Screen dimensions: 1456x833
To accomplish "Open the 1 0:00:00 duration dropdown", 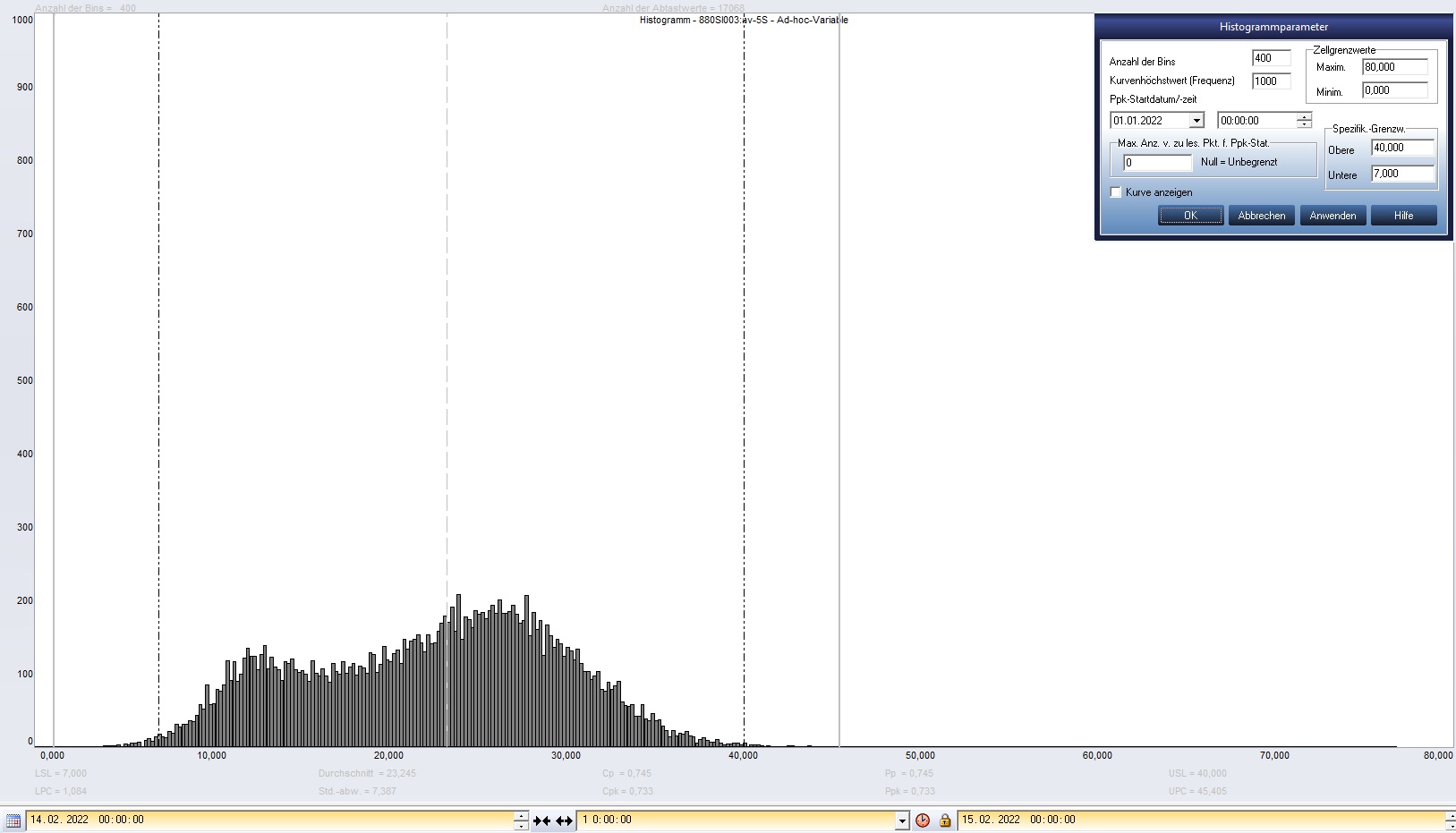I will click(902, 820).
